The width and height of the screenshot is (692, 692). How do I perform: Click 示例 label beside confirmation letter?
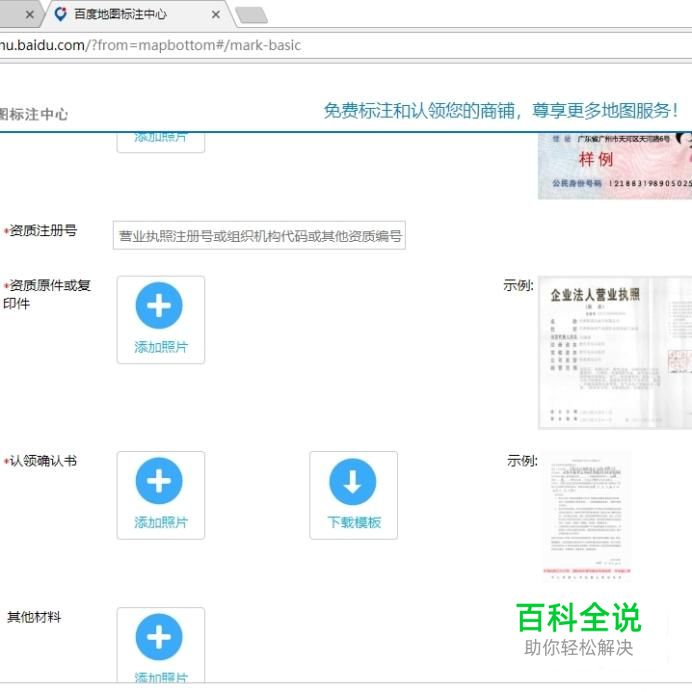522,461
